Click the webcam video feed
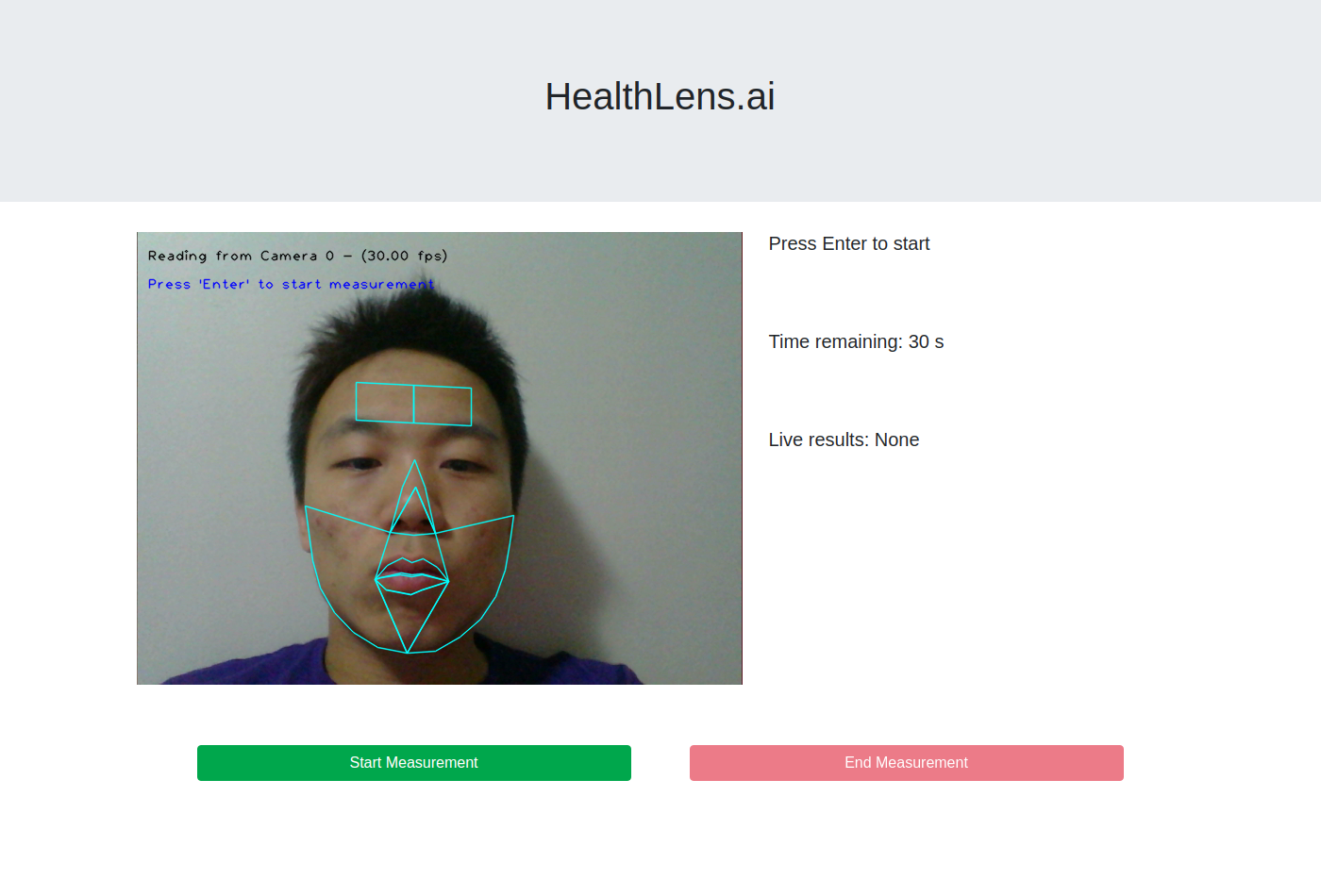Image resolution: width=1321 pixels, height=896 pixels. [440, 458]
